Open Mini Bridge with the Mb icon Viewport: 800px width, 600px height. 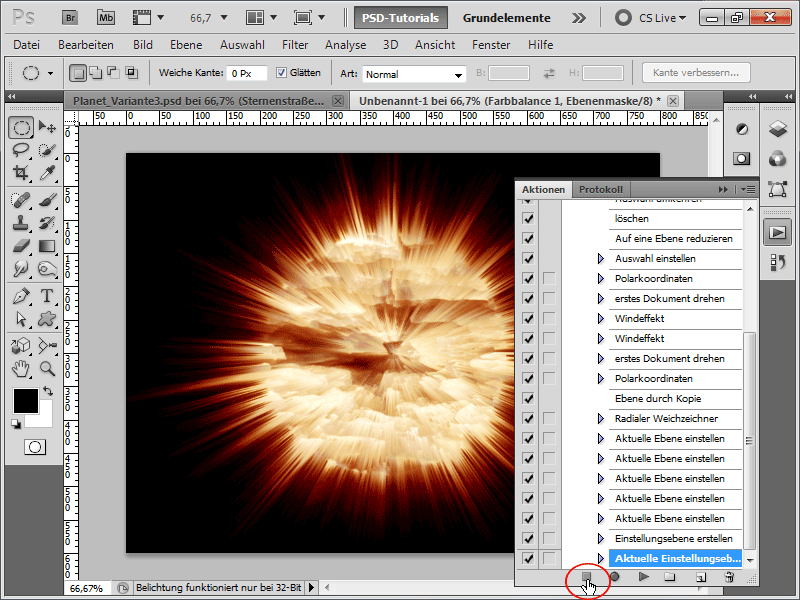(x=106, y=18)
